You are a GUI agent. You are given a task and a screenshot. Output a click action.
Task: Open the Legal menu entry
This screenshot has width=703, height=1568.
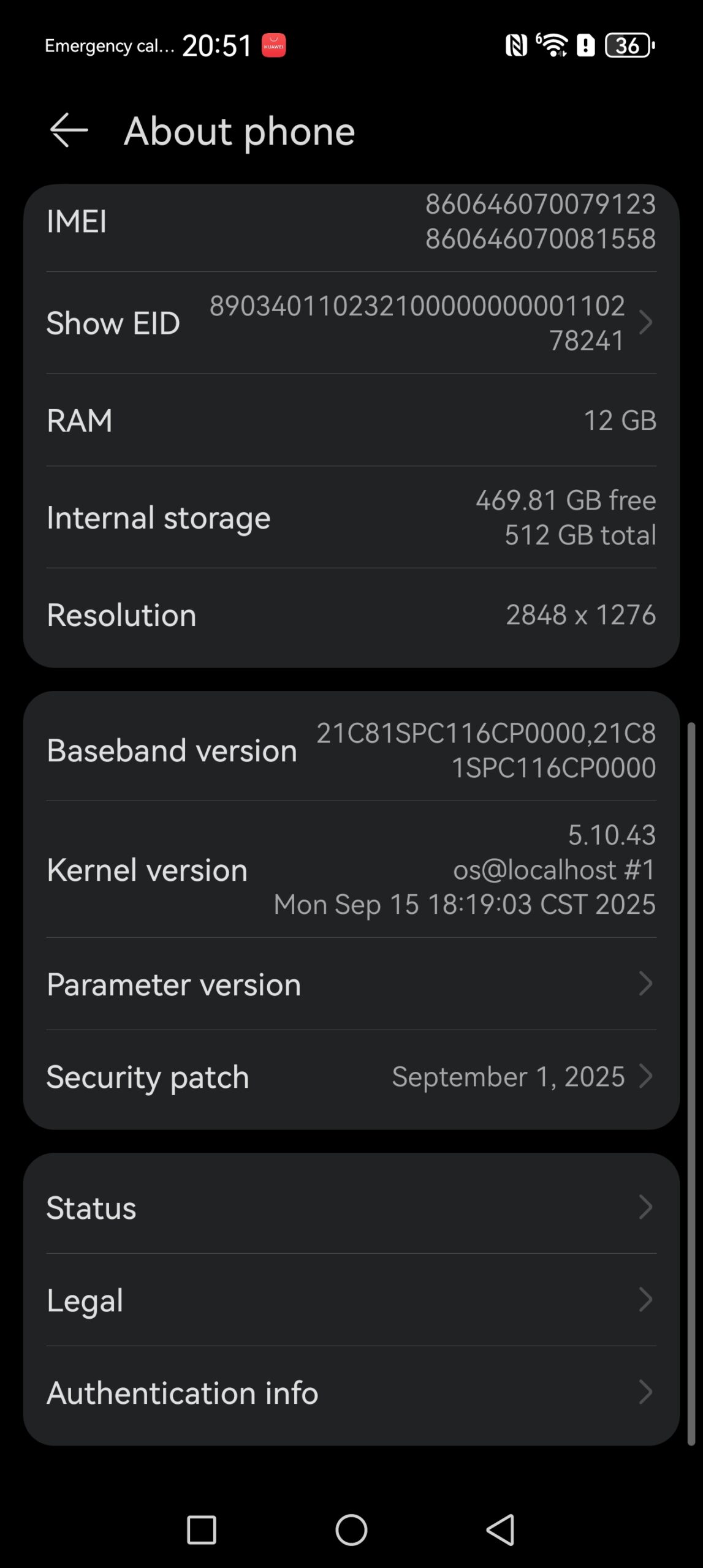(351, 1300)
